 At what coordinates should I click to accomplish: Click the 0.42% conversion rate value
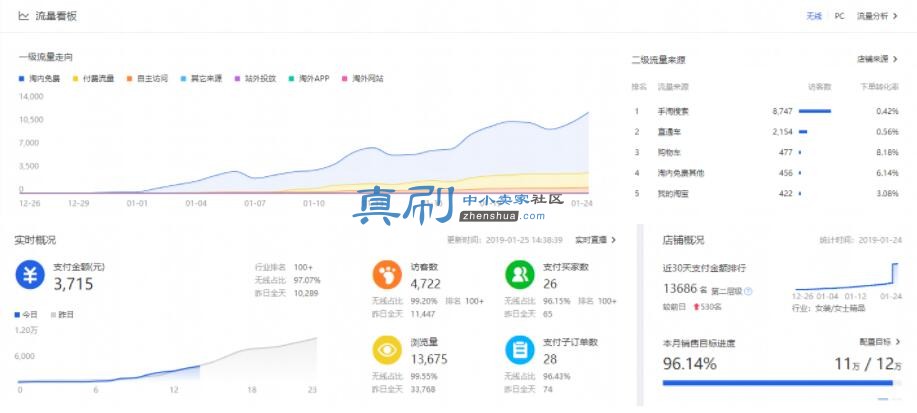887,111
